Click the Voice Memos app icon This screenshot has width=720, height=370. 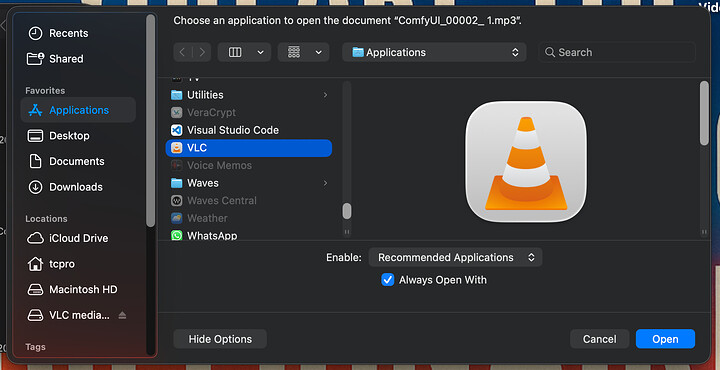176,165
